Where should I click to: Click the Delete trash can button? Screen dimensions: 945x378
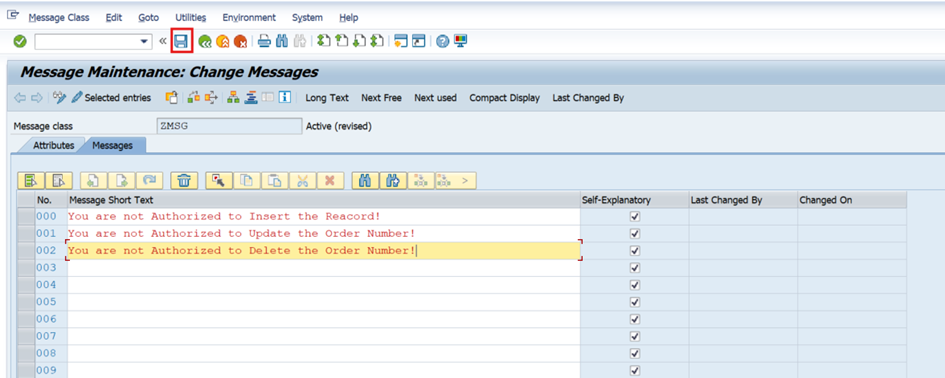click(184, 180)
